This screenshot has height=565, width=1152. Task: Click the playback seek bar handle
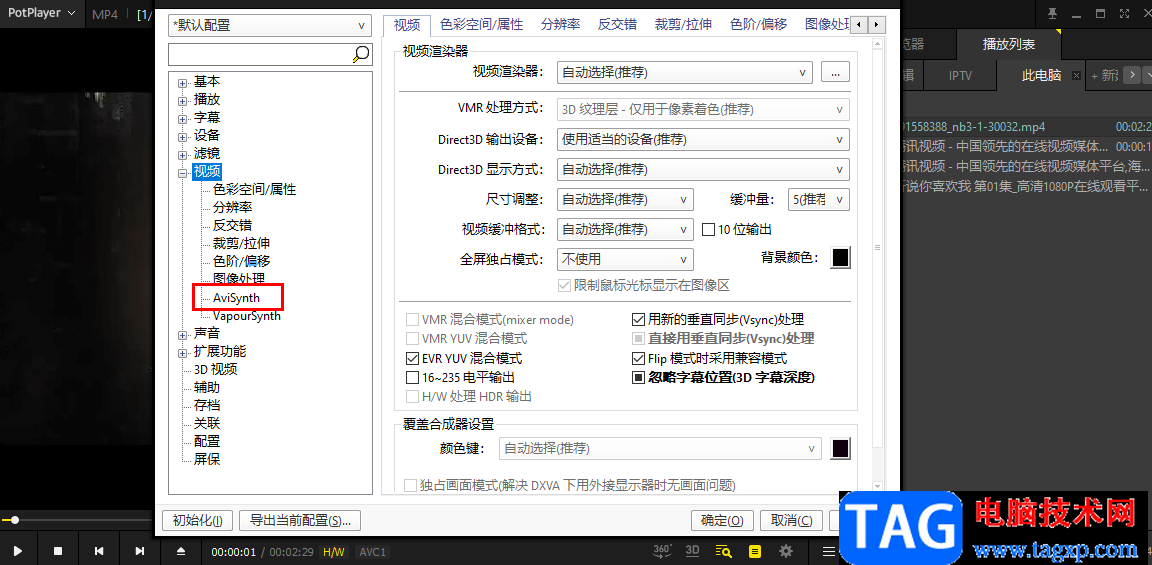tap(14, 520)
